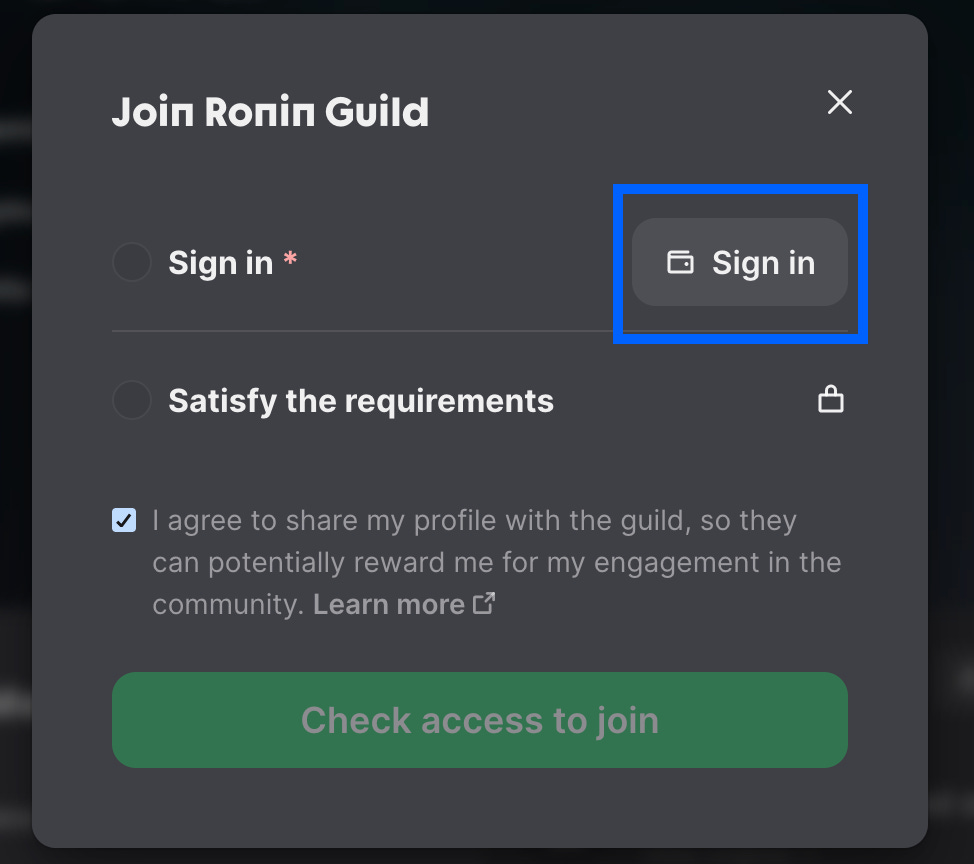This screenshot has width=974, height=864.
Task: Collapse the Sign in step row
Action: click(x=220, y=262)
